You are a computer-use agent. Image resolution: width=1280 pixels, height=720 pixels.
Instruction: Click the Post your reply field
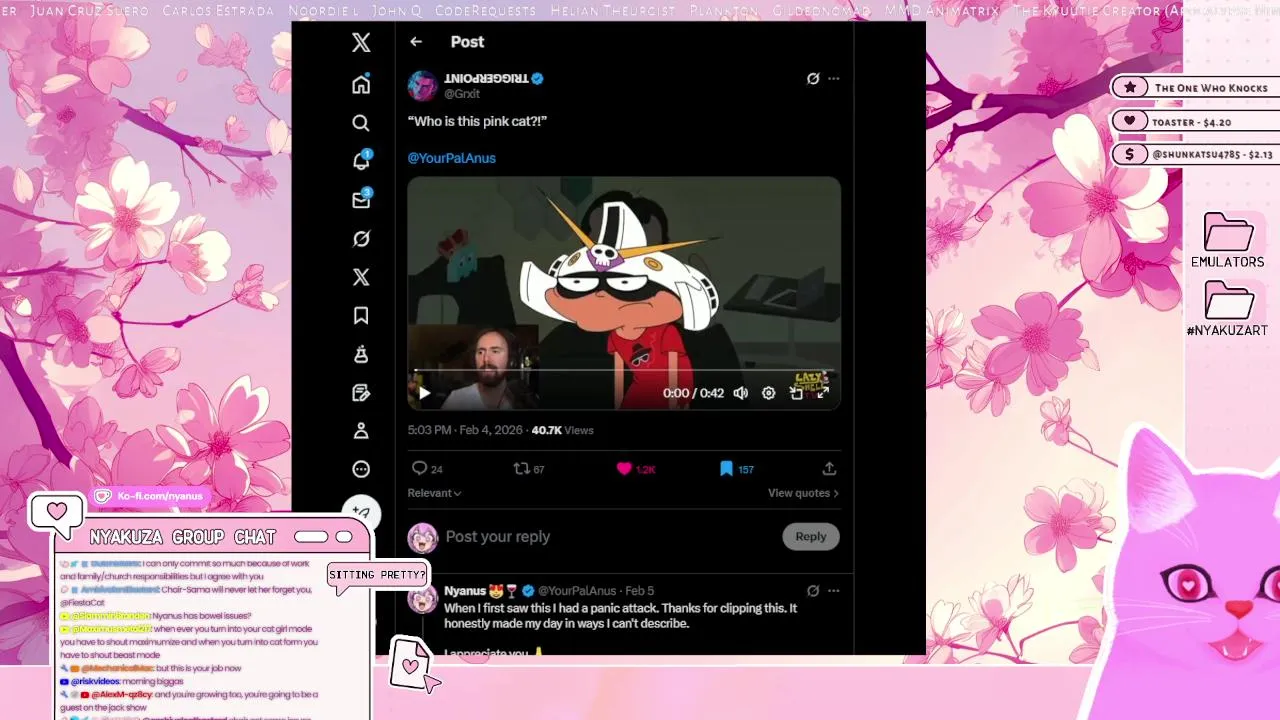tap(608, 537)
